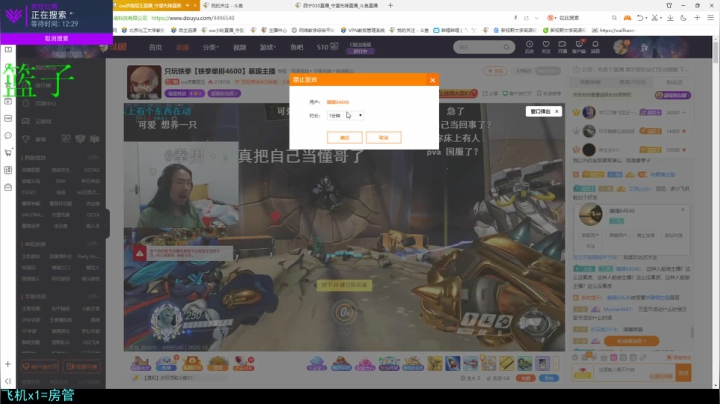Image resolution: width=720 pixels, height=404 pixels.
Task: Open the 视频 nav item
Action: click(x=239, y=47)
